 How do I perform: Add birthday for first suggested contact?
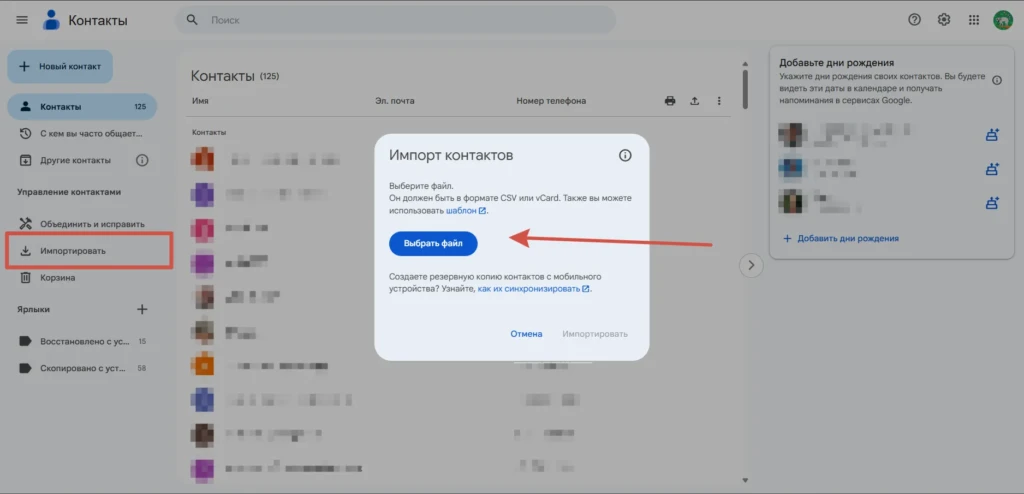click(992, 135)
